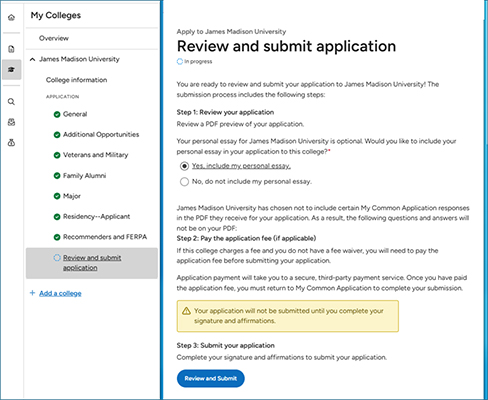This screenshot has width=488, height=400.
Task: Open College information in sidebar
Action: click(76, 80)
